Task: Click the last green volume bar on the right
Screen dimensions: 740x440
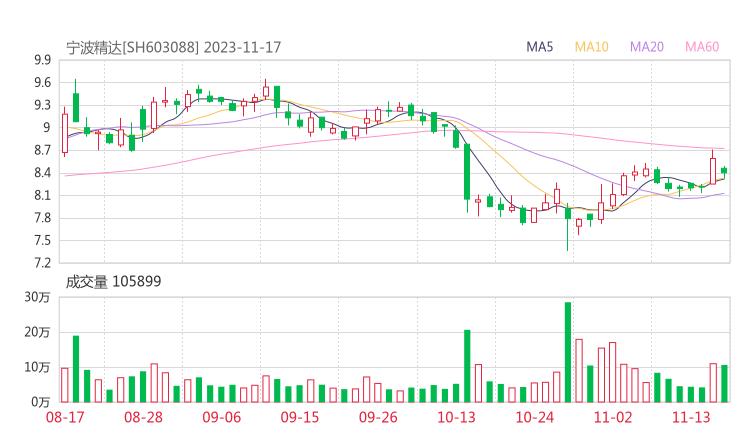Action: tap(724, 384)
